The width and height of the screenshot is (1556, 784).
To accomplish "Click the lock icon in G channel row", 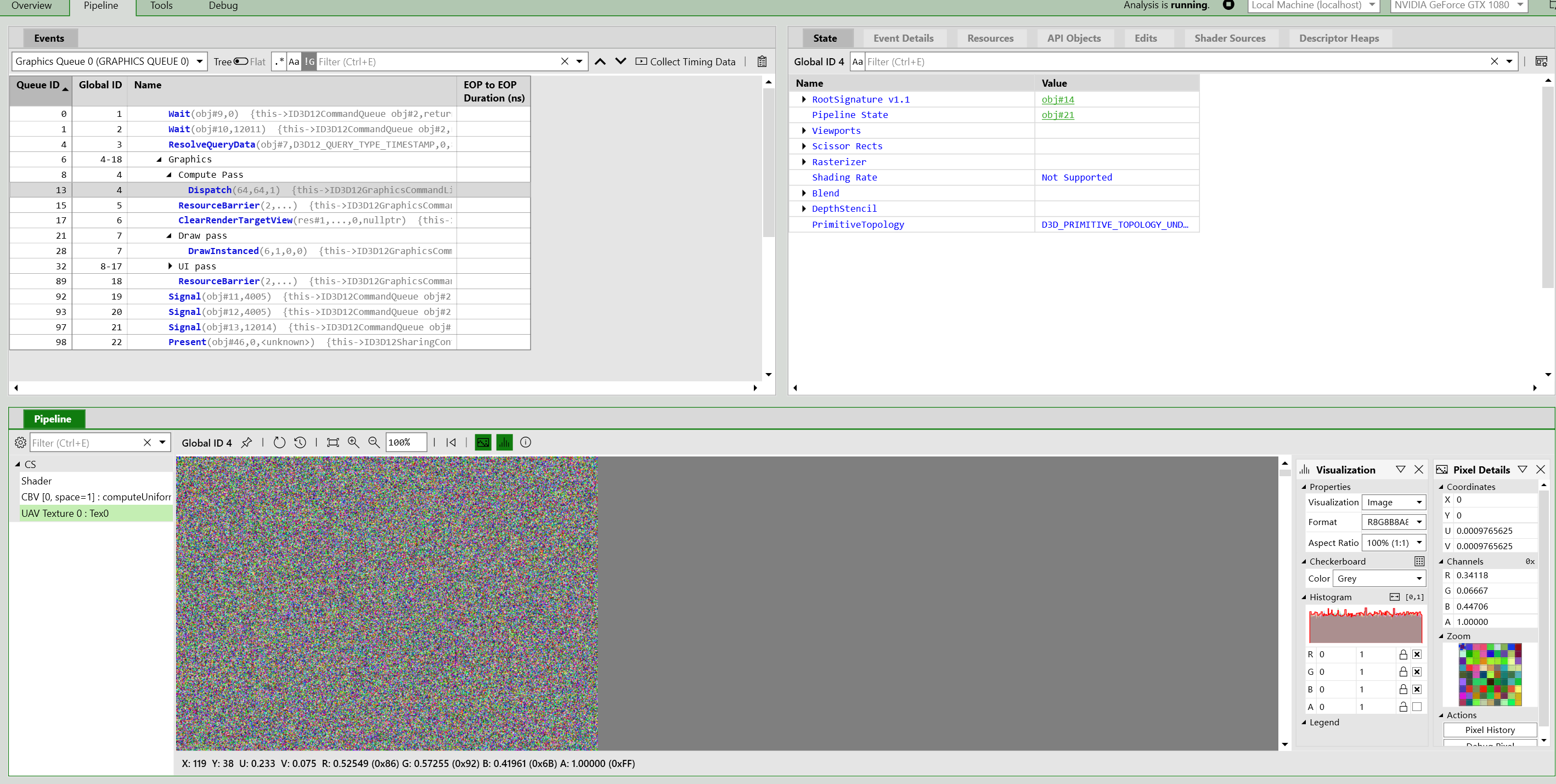I will point(1403,672).
